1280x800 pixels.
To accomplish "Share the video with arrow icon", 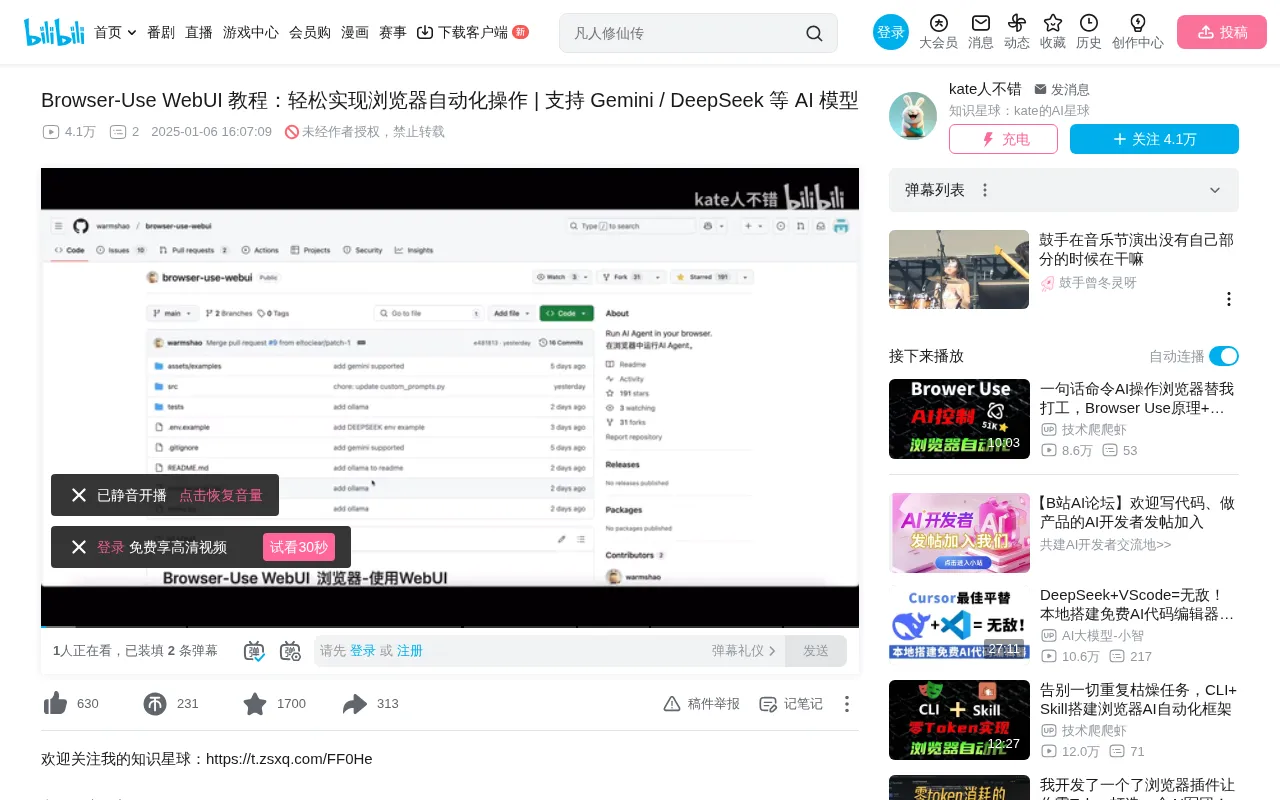I will coord(355,704).
